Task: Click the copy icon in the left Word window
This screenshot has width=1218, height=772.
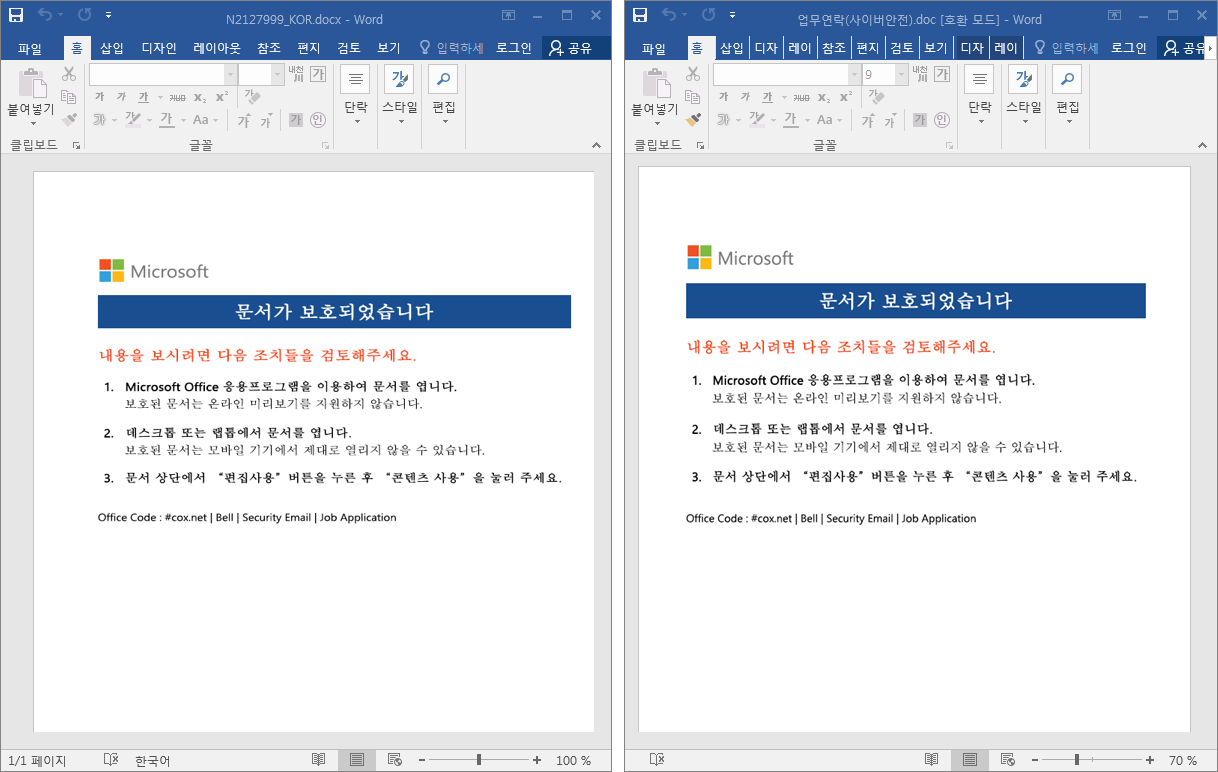Action: coord(69,97)
